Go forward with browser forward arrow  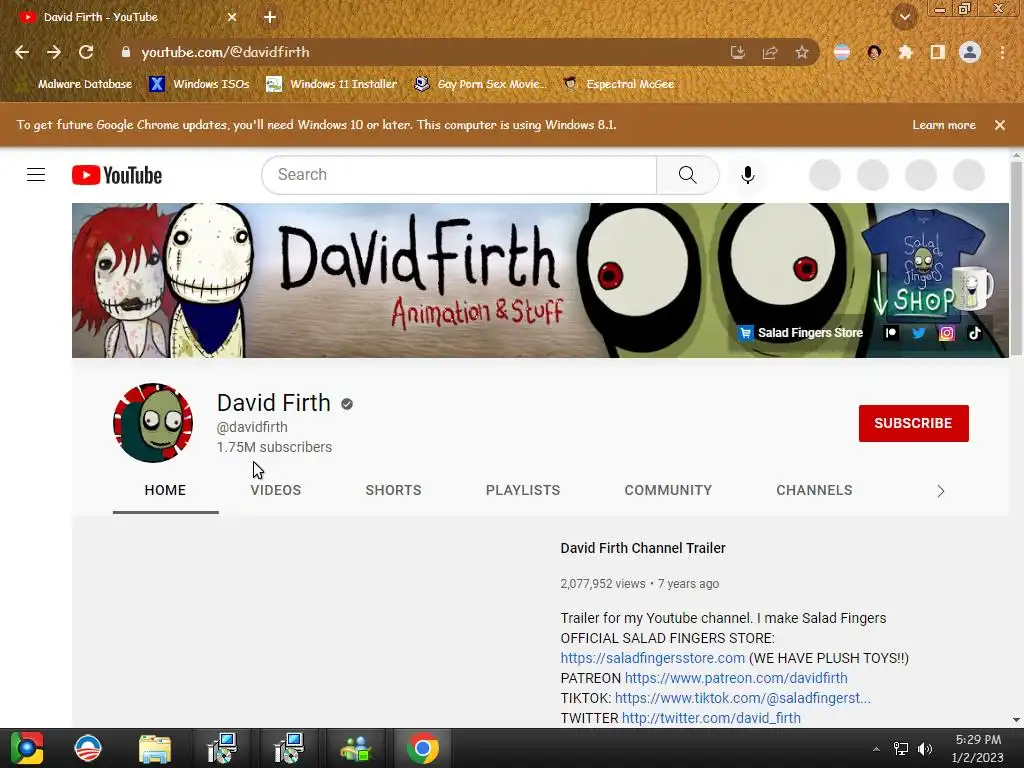pyautogui.click(x=54, y=52)
